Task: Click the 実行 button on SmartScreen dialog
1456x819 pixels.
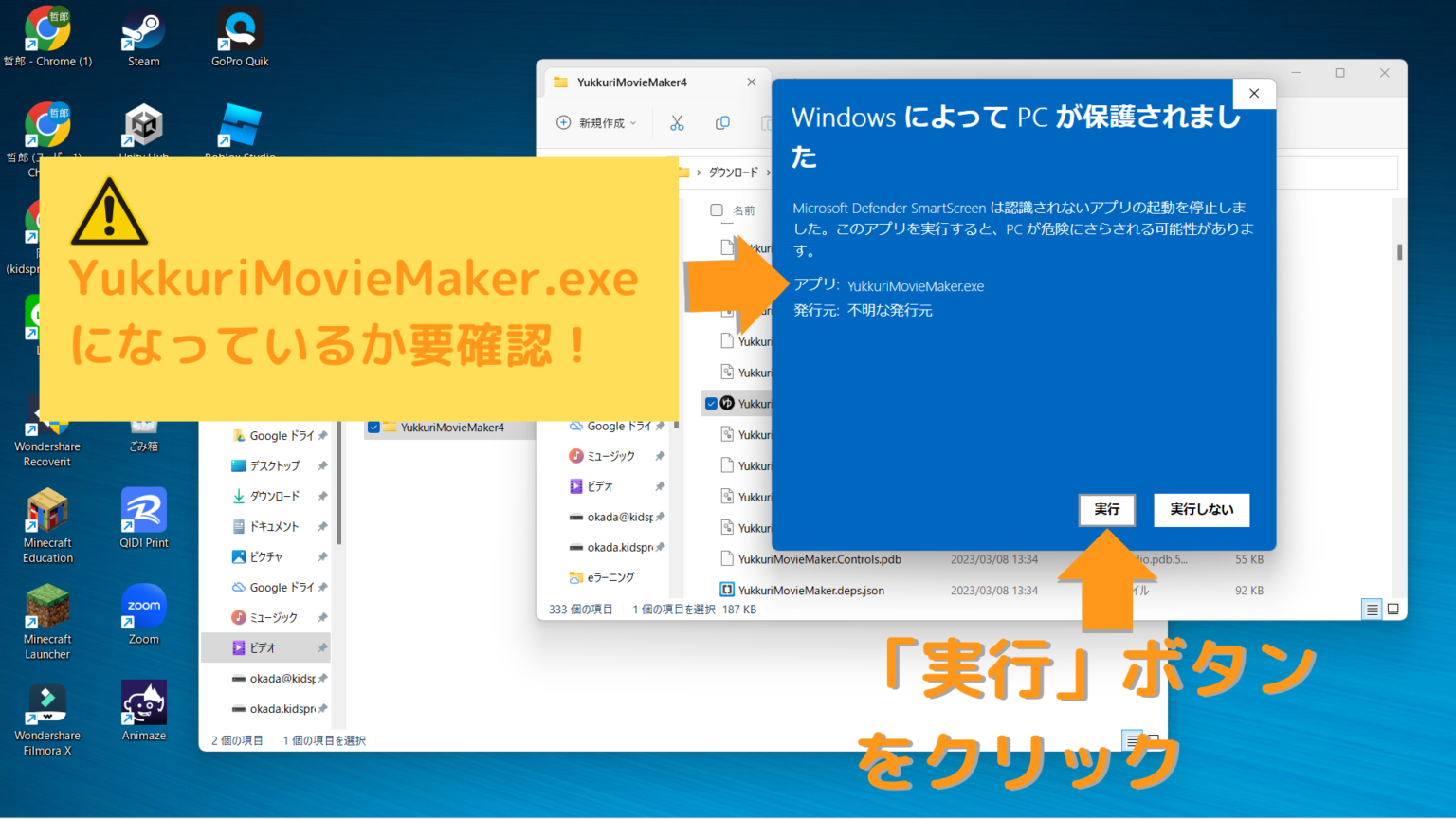Action: [1106, 510]
